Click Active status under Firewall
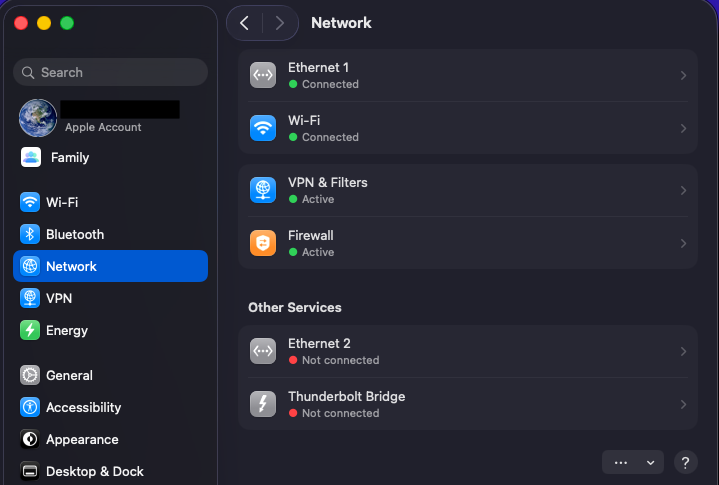Viewport: 719px width, 485px height. (x=318, y=252)
